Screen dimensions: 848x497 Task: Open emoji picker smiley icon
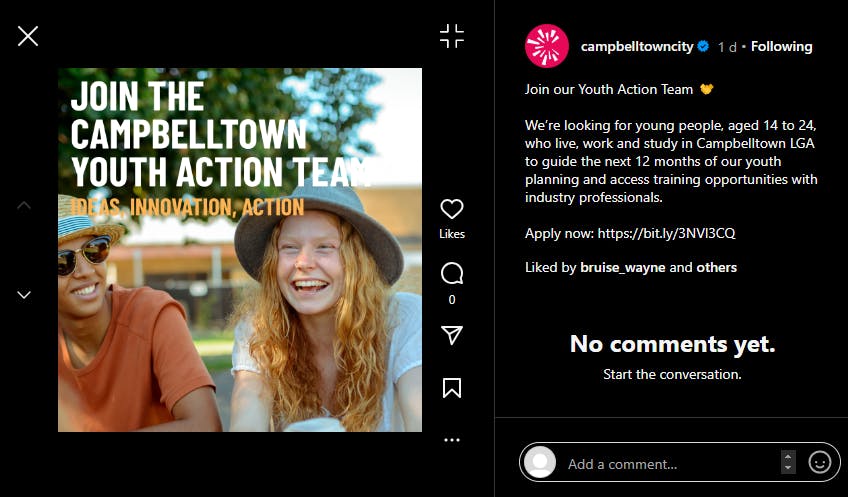pyautogui.click(x=819, y=462)
